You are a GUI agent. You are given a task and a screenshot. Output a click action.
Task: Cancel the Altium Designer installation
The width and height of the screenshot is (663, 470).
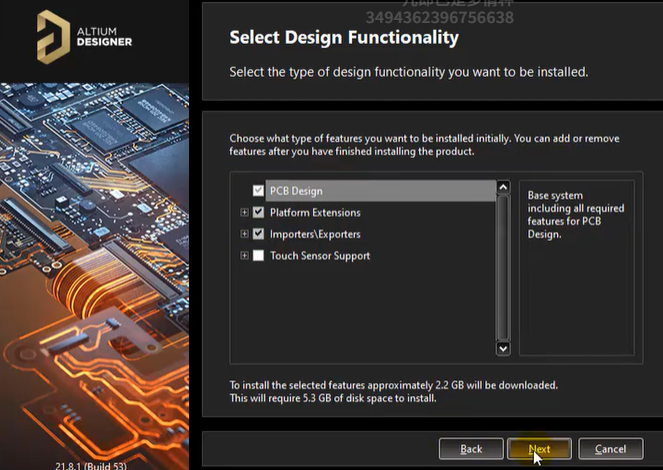click(611, 448)
